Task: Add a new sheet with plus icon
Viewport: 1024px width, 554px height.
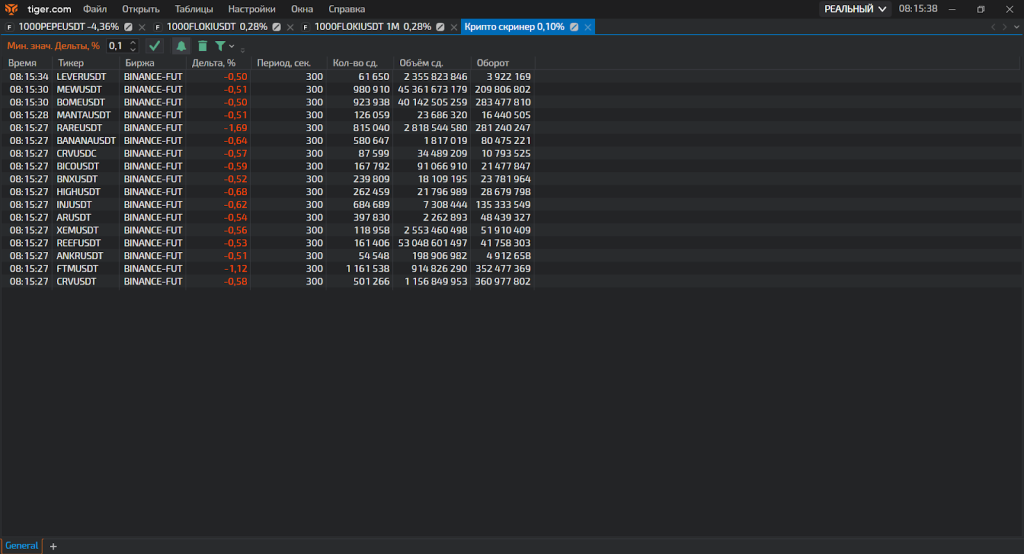Action: 54,546
